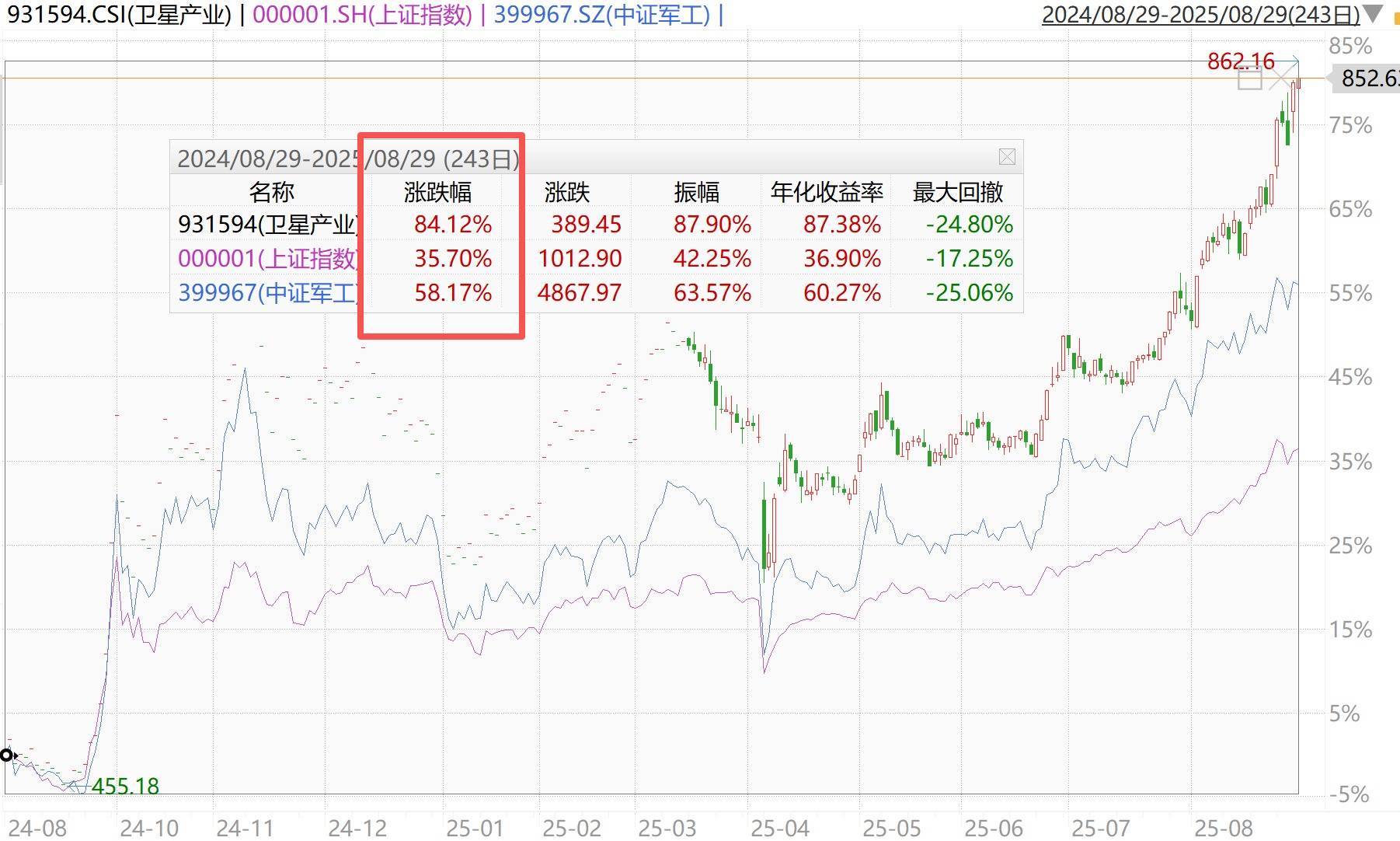The height and width of the screenshot is (841, 1400).
Task: Select the 931594.CSI 卫星产业 legend label
Action: click(119, 15)
